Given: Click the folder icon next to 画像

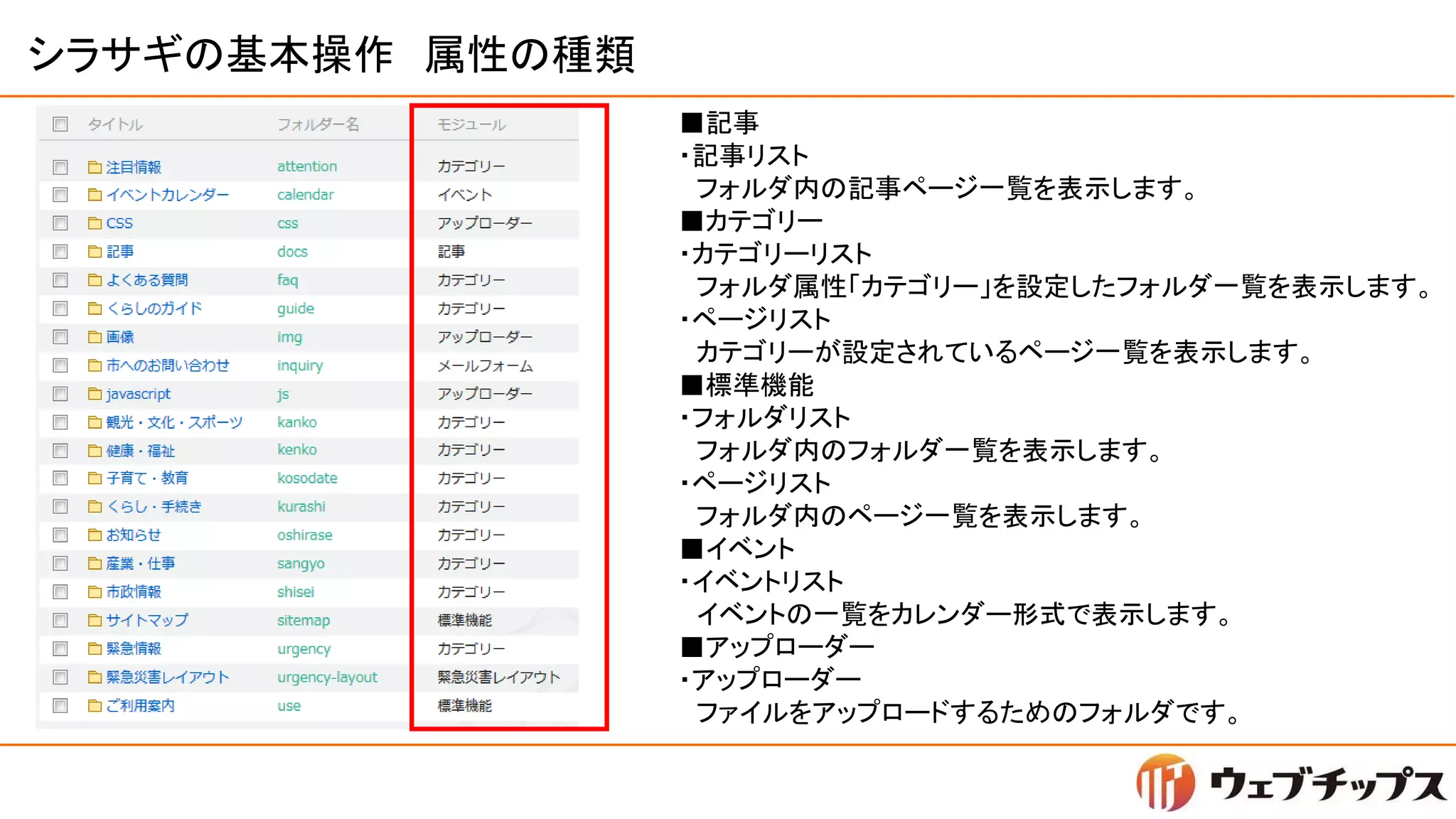Looking at the screenshot, I should click(x=95, y=337).
